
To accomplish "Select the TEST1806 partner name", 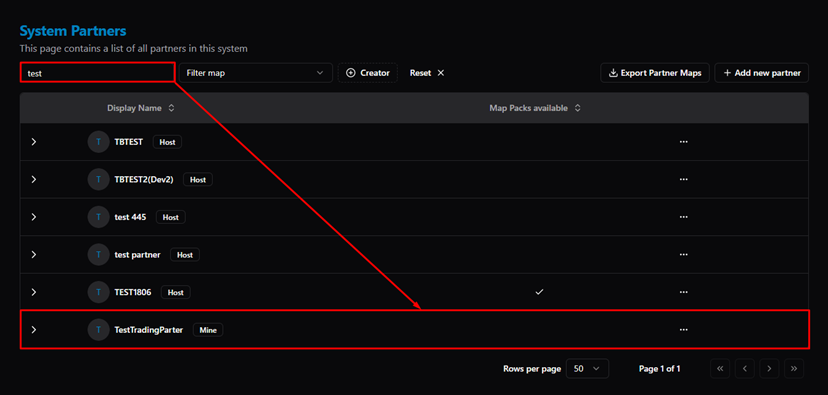I will 133,292.
